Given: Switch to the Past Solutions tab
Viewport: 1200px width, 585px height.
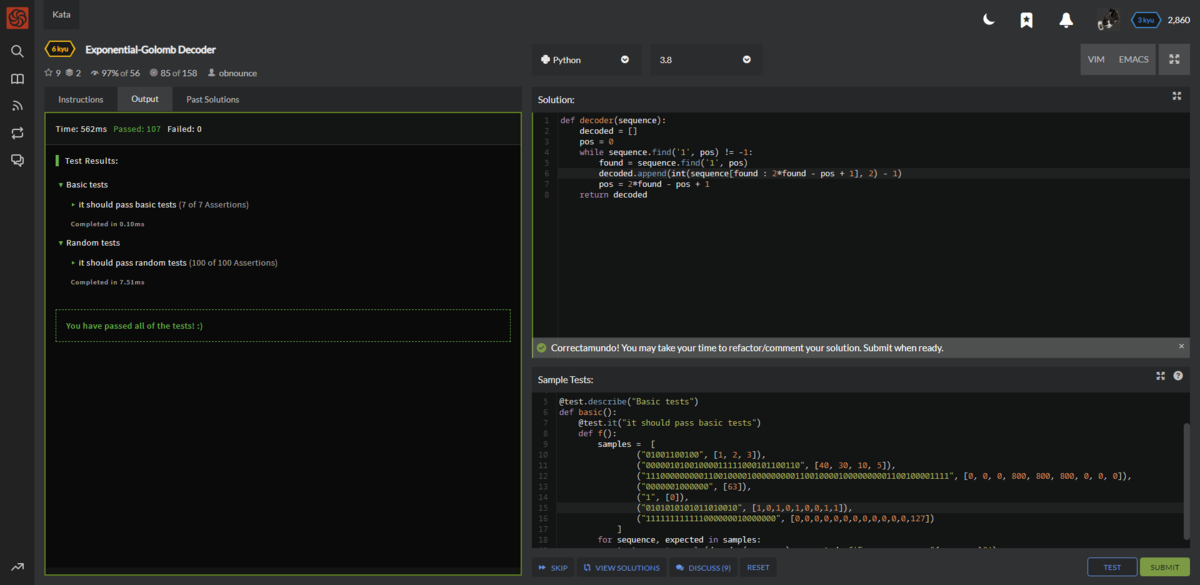Looking at the screenshot, I should (x=212, y=99).
